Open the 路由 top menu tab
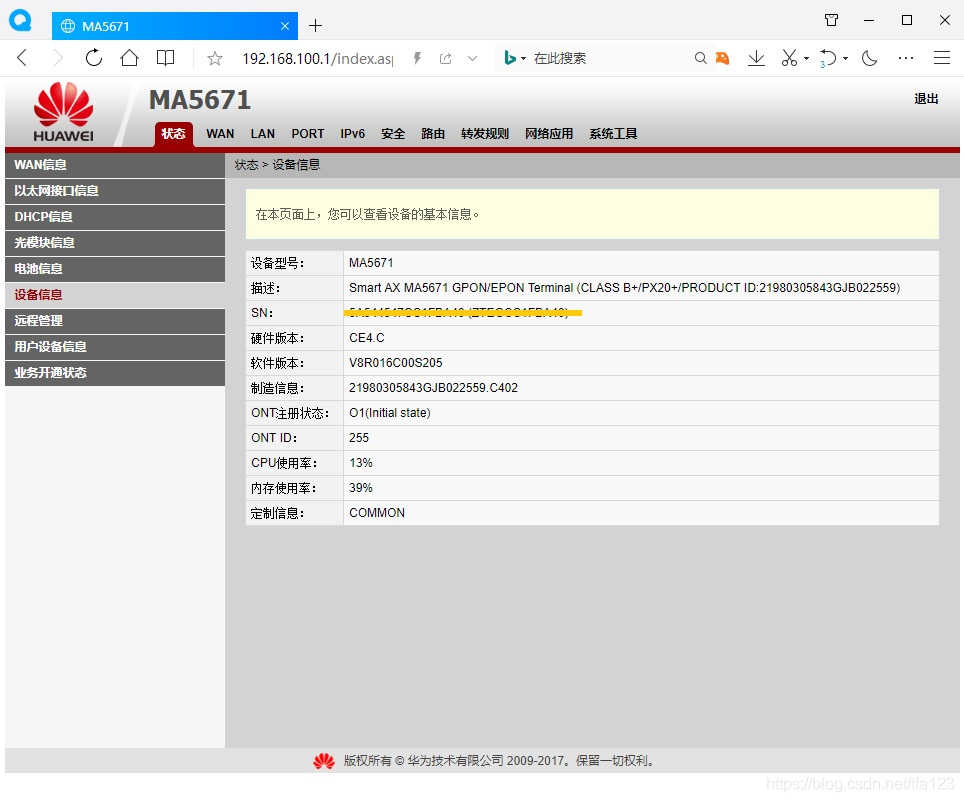 433,134
